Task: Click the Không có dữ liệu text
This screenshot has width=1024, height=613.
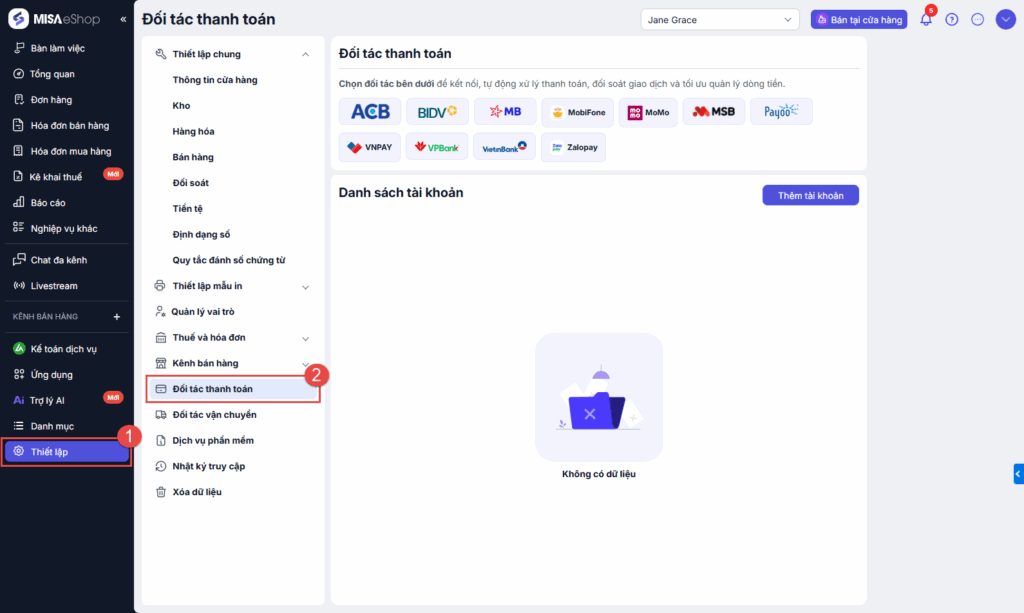Action: coord(599,474)
